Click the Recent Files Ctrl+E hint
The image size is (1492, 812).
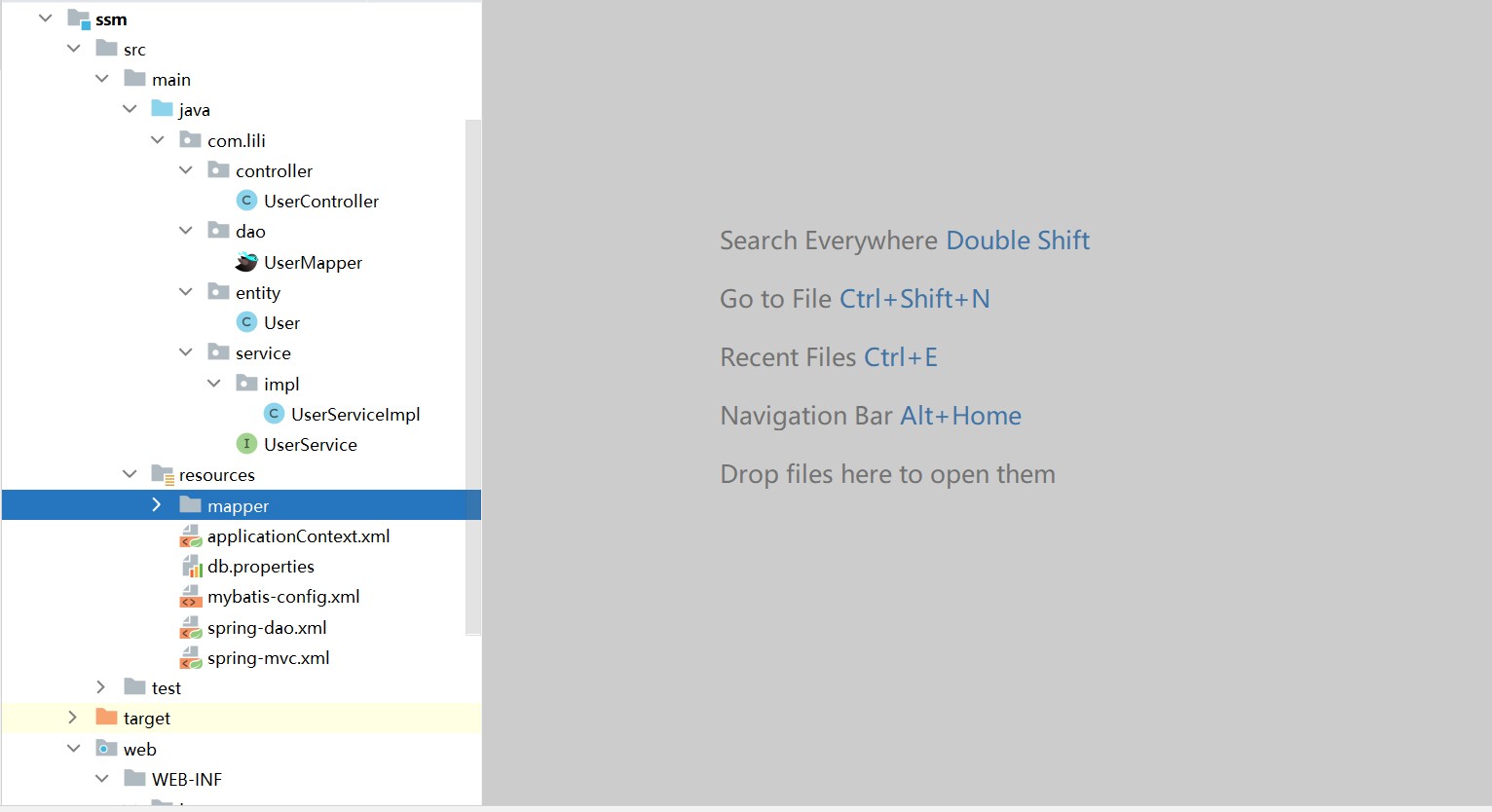pos(829,357)
